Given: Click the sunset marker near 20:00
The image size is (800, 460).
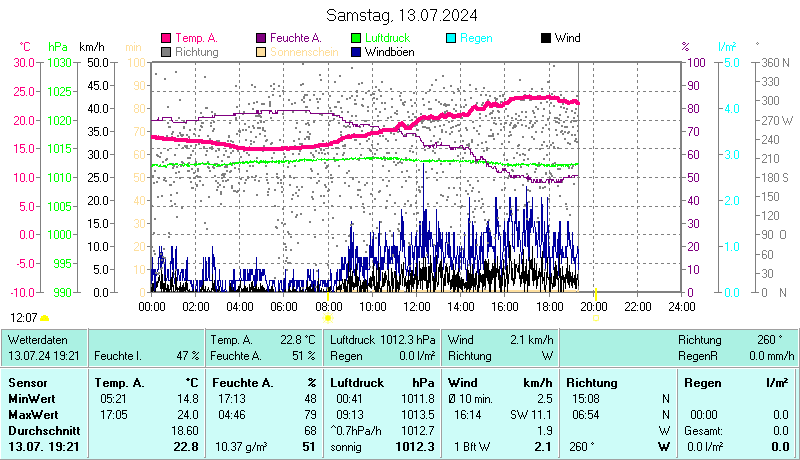Looking at the screenshot, I should pos(596,317).
